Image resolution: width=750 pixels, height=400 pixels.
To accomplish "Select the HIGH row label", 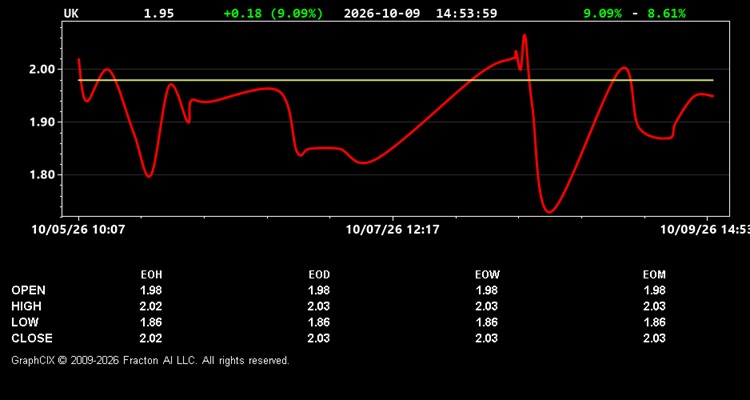I will point(26,306).
